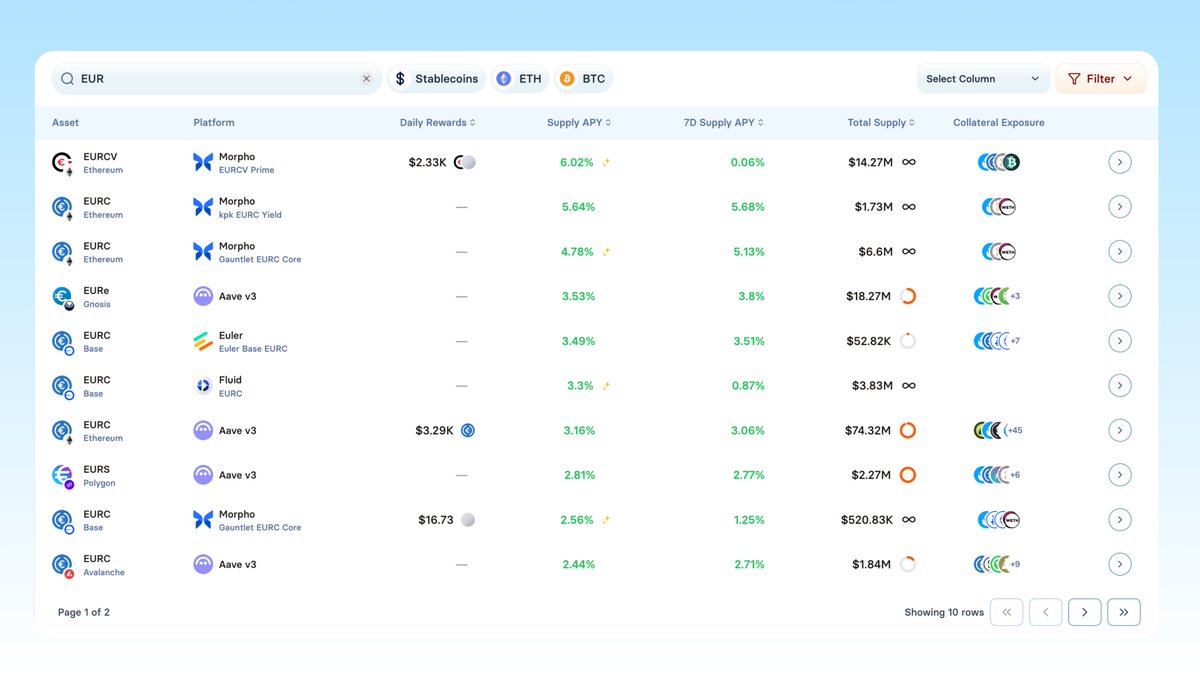
Task: Click the EURS Polygon asset icon
Action: pyautogui.click(x=62, y=474)
